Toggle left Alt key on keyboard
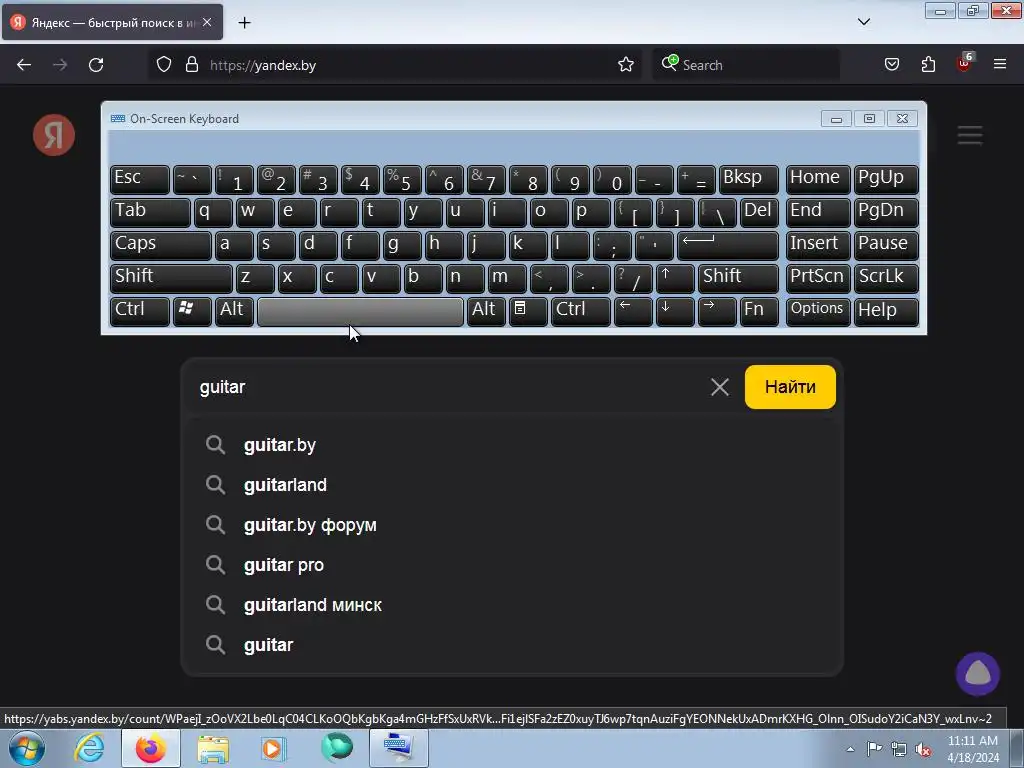This screenshot has width=1024, height=768. coord(234,312)
